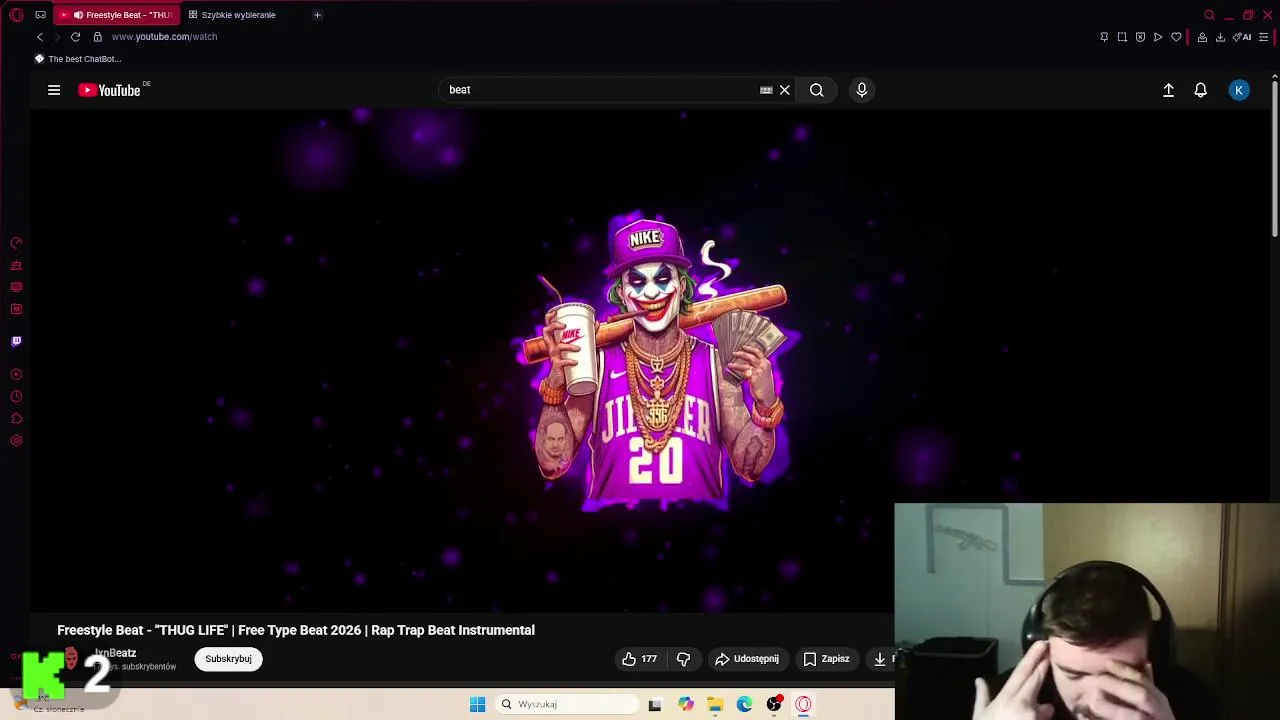
Task: Save video with Zapisz button
Action: click(826, 659)
